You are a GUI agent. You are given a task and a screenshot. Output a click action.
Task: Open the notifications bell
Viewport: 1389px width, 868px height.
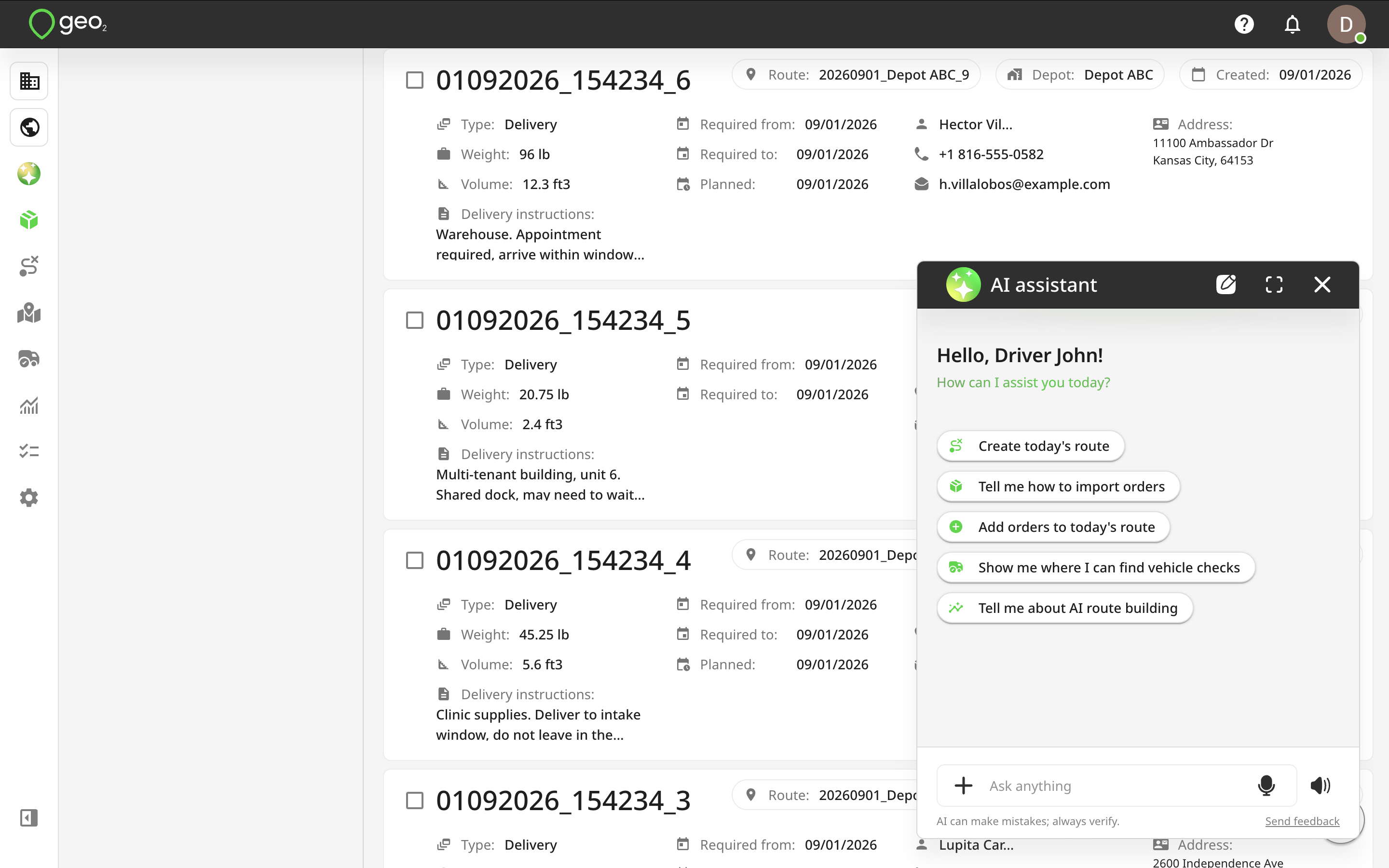(1292, 24)
